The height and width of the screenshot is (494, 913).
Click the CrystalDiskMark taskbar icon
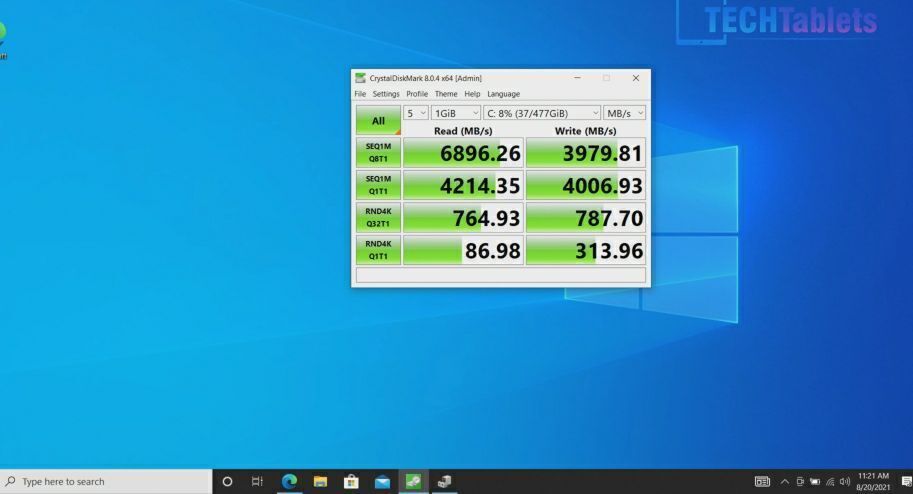click(x=412, y=481)
